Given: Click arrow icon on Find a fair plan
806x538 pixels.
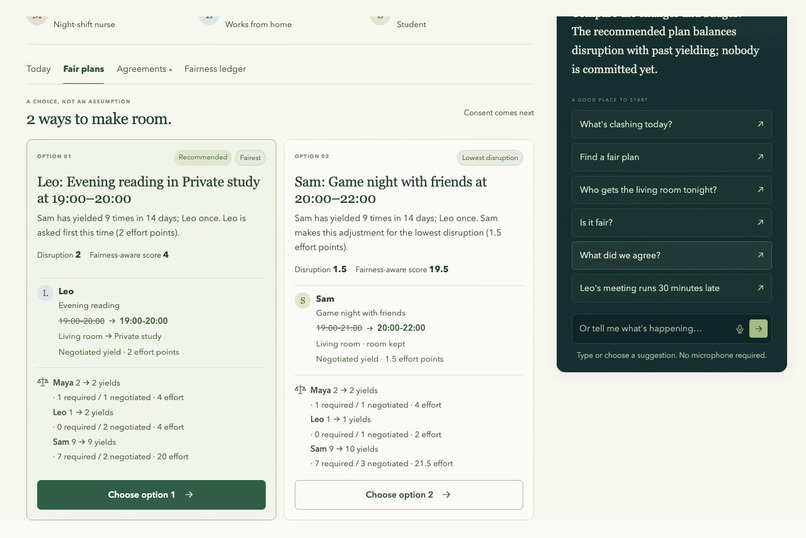Looking at the screenshot, I should click(760, 157).
